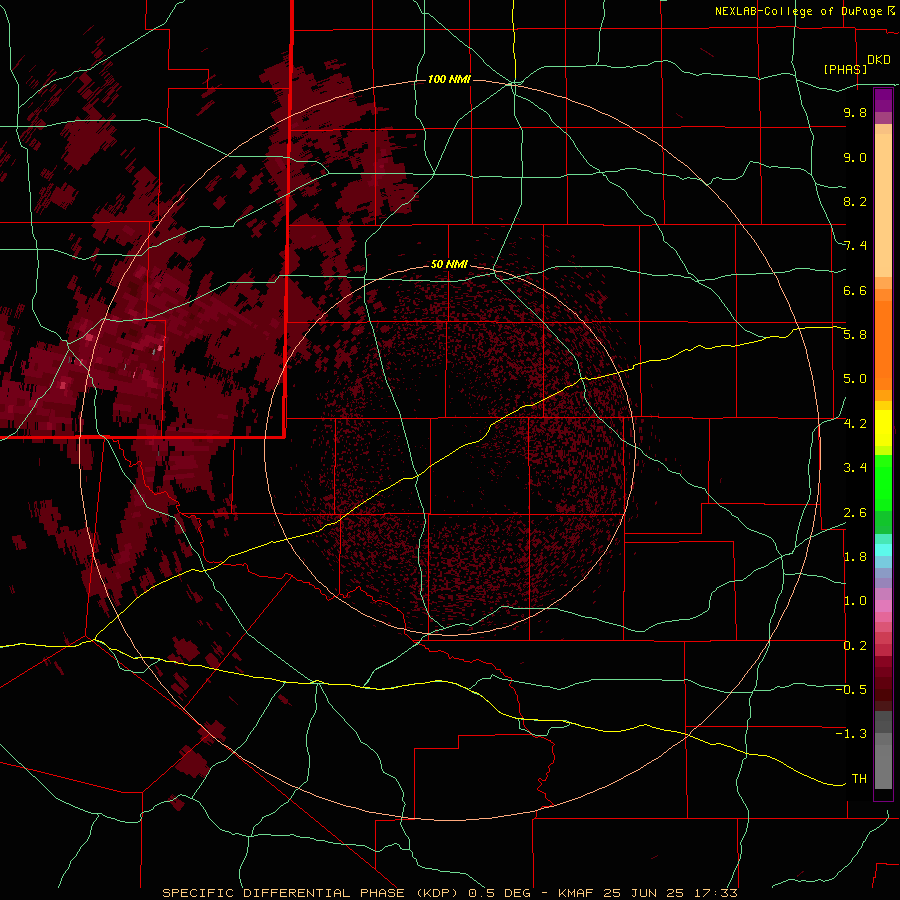
Task: Click the bright green segment of the color bar
Action: coord(883,483)
